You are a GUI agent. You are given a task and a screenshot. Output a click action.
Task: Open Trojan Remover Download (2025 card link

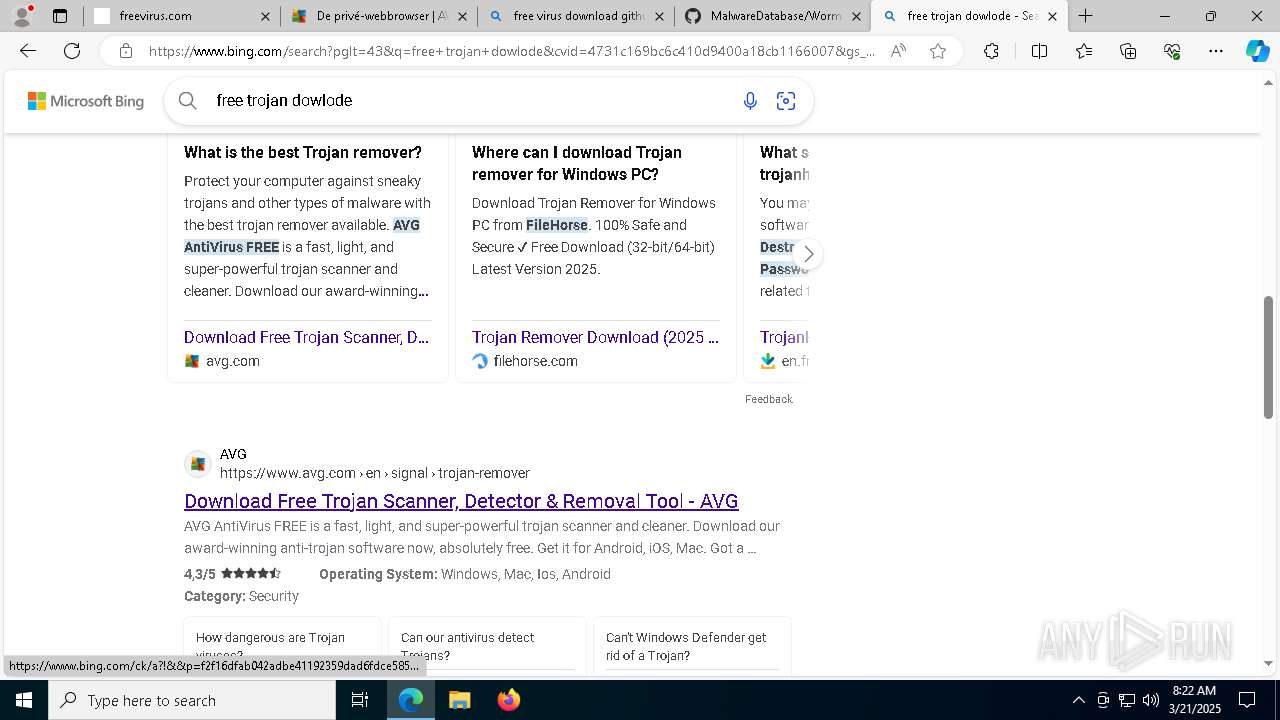pos(595,337)
